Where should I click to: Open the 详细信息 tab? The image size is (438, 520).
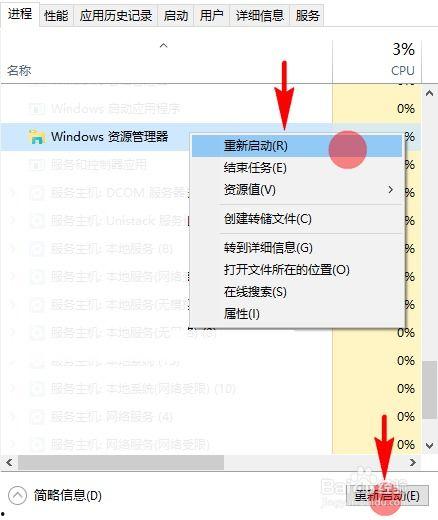point(260,15)
